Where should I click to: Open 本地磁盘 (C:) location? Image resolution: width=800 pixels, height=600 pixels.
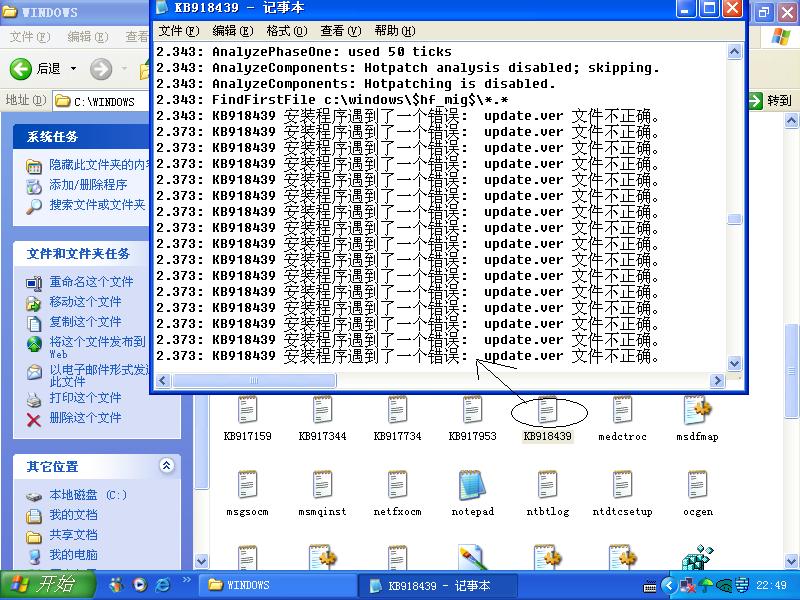(88, 495)
